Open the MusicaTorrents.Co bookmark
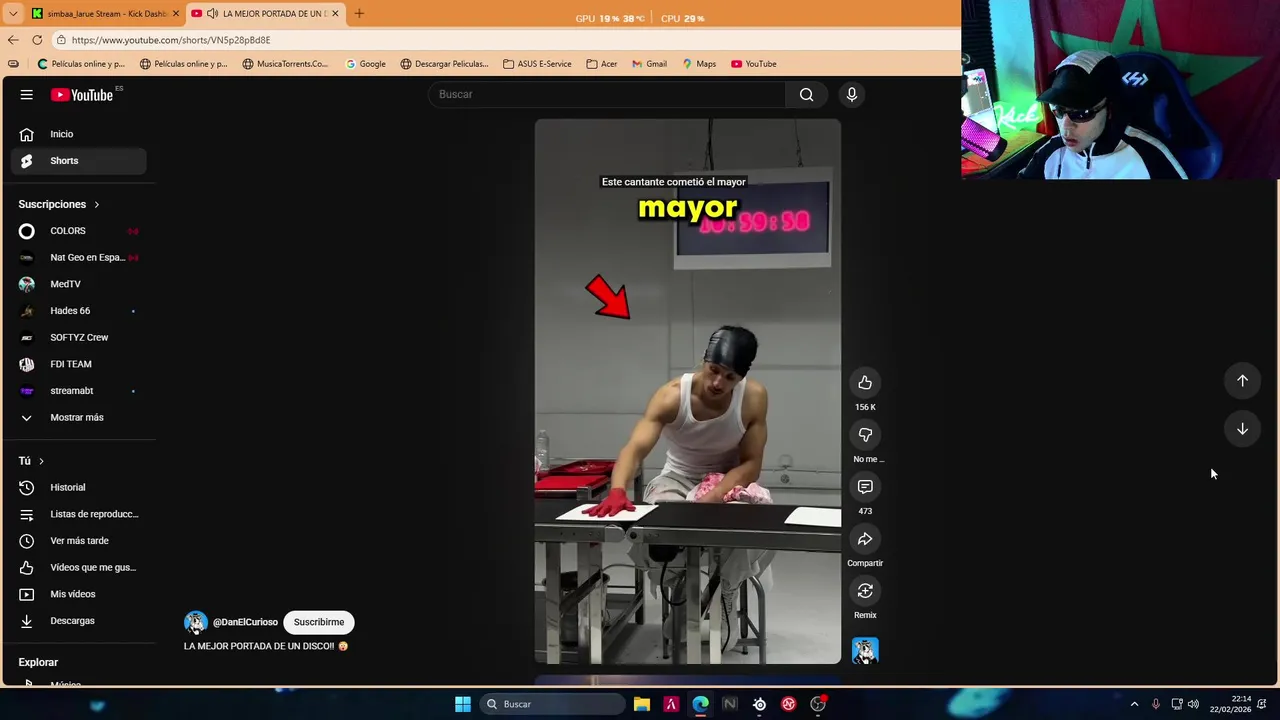1280x720 pixels. 285,64
